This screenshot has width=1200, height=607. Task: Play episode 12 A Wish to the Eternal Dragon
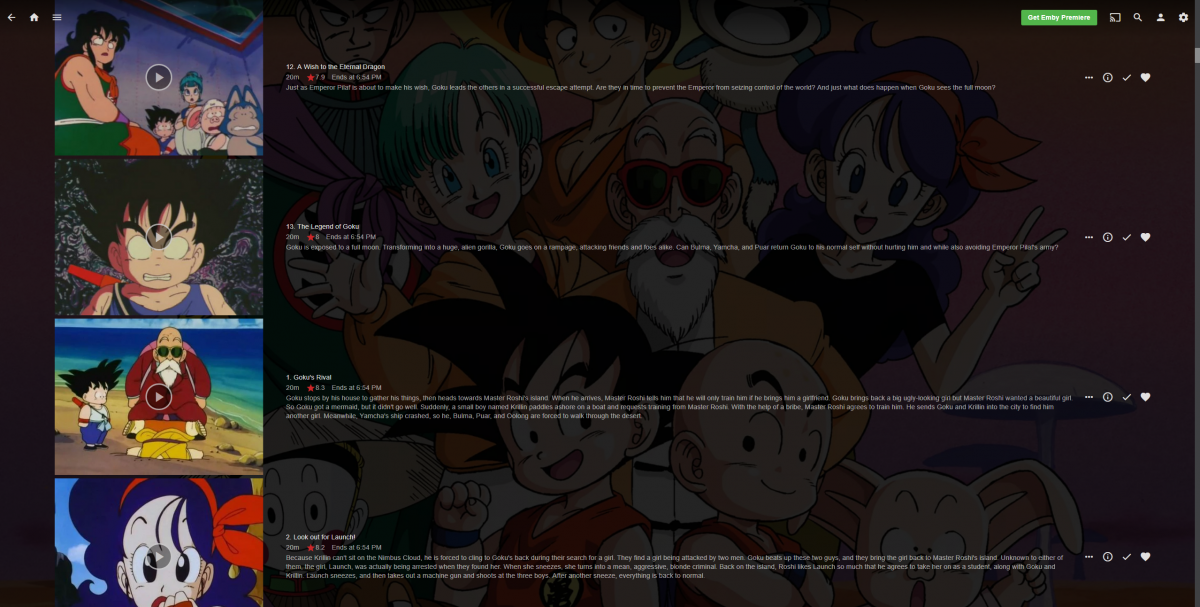pyautogui.click(x=158, y=76)
